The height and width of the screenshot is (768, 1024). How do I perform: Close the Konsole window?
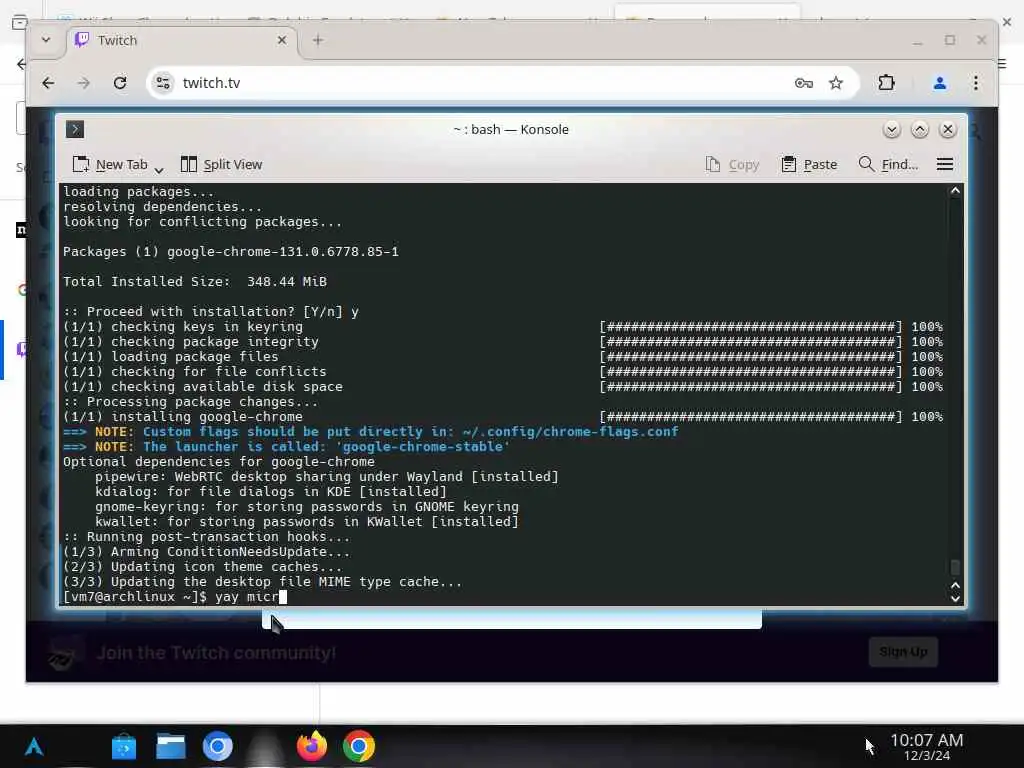(x=948, y=129)
